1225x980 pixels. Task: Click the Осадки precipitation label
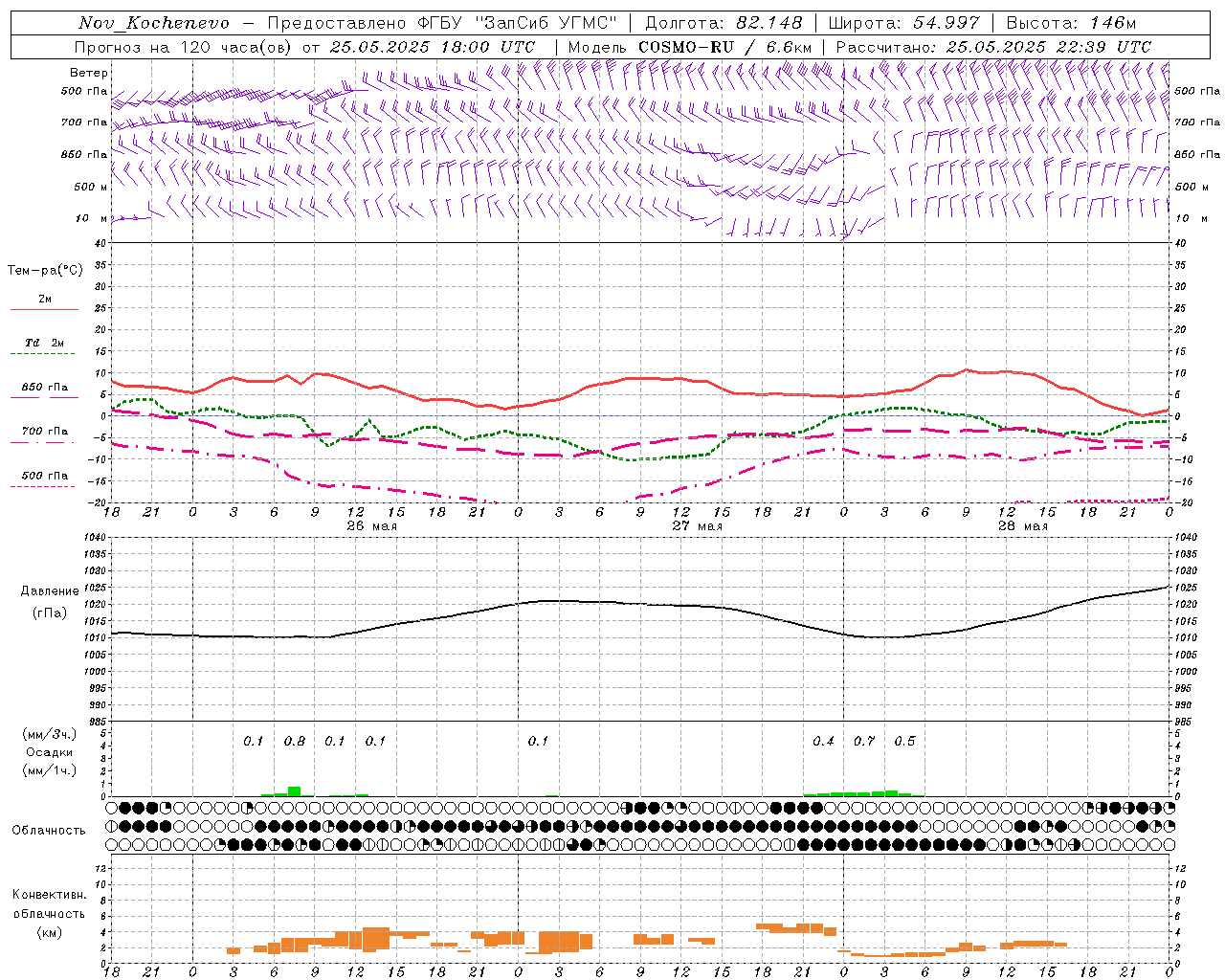click(50, 752)
